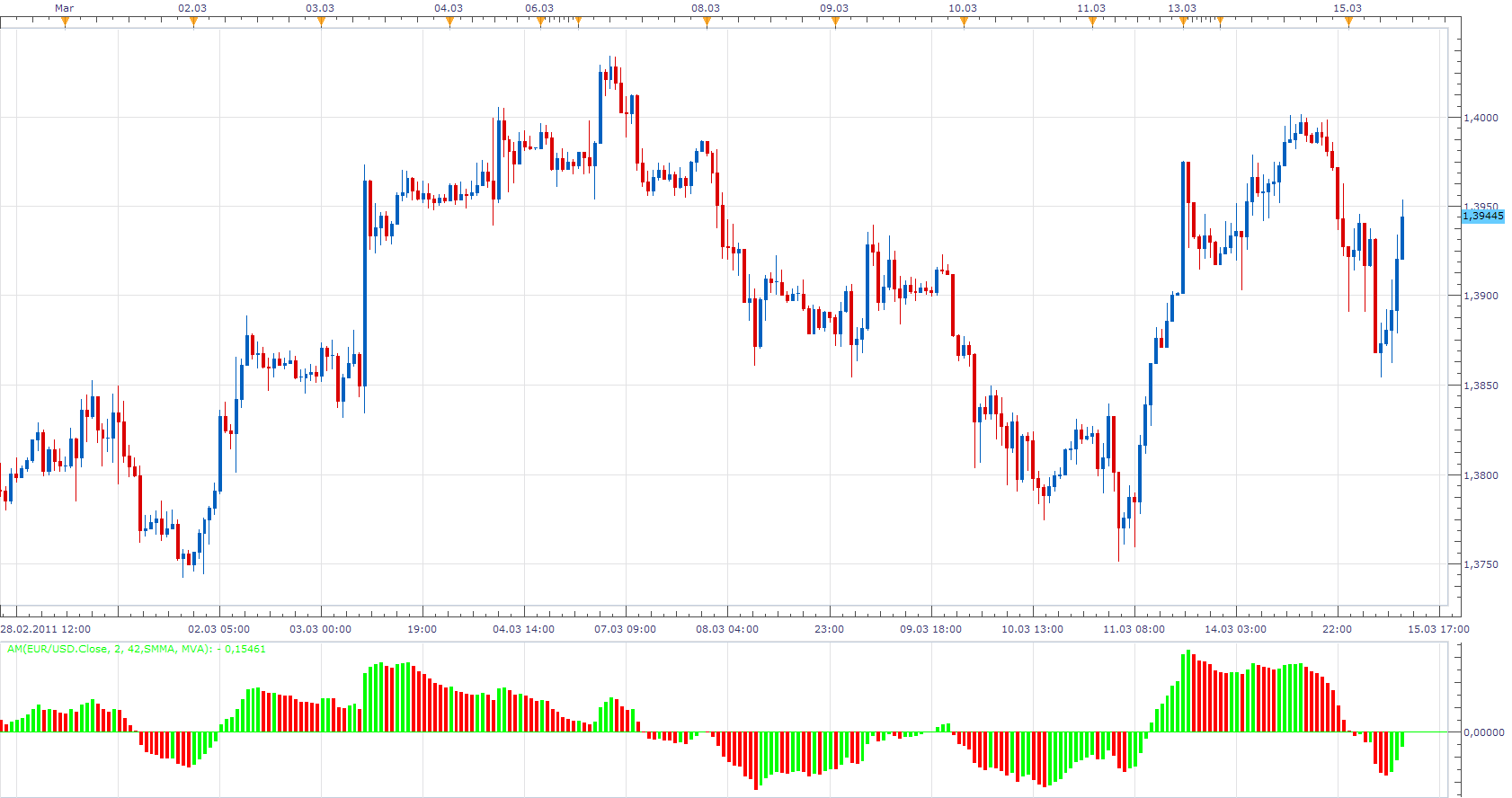Image resolution: width=1512 pixels, height=798 pixels.
Task: Click the 1,3750 price axis label
Action: point(1481,564)
